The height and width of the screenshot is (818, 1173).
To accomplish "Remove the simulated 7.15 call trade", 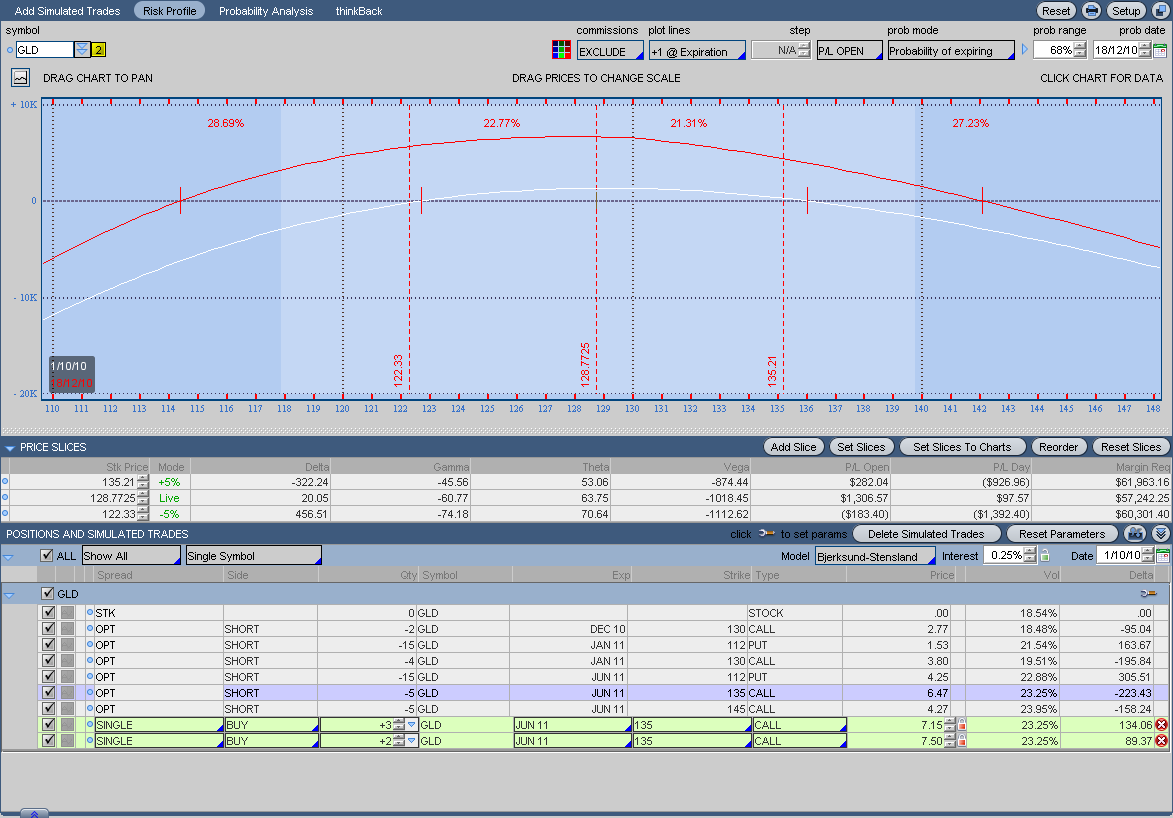I will tap(1161, 725).
